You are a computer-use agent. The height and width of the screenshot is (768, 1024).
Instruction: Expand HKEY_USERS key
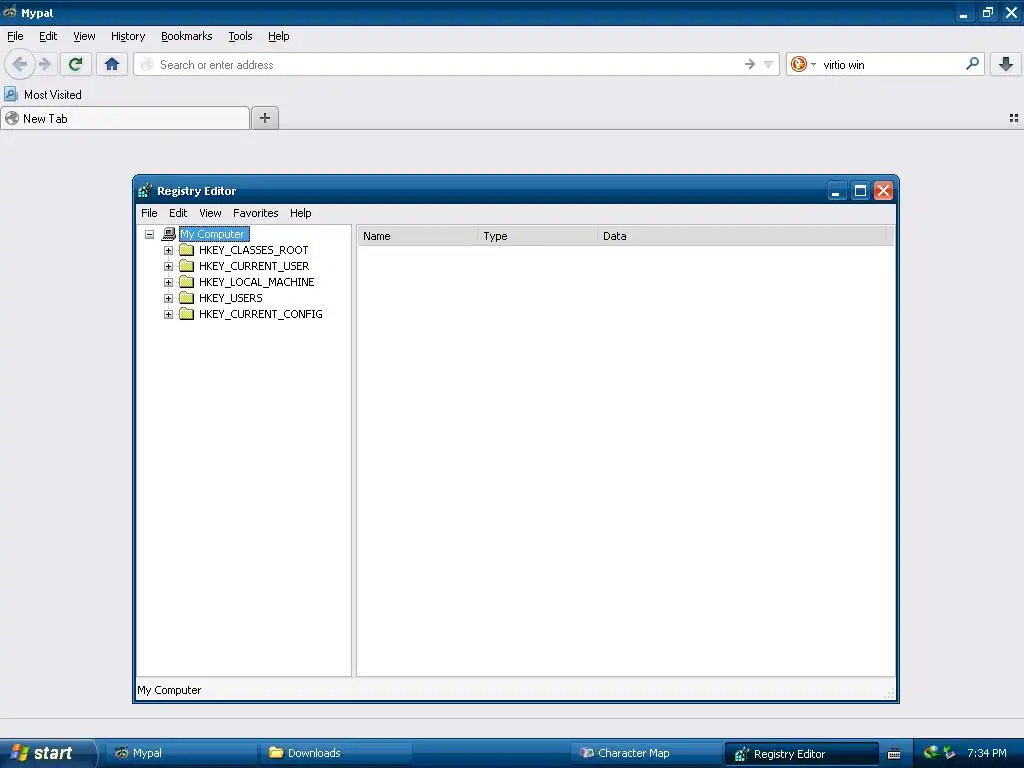pyautogui.click(x=168, y=298)
